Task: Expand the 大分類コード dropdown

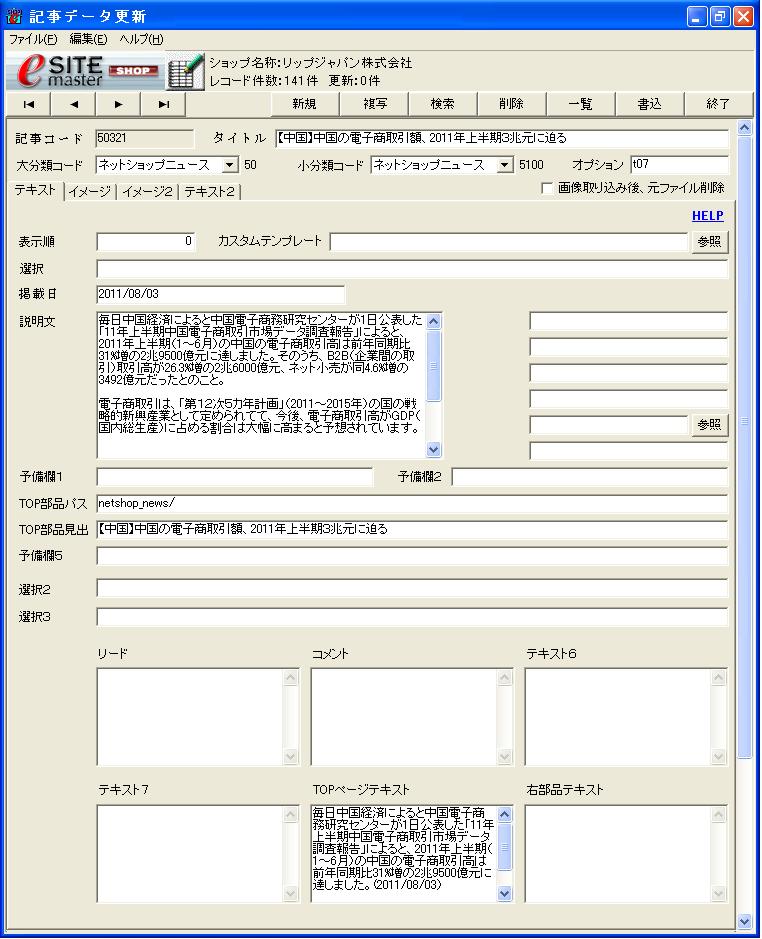Action: [230, 165]
